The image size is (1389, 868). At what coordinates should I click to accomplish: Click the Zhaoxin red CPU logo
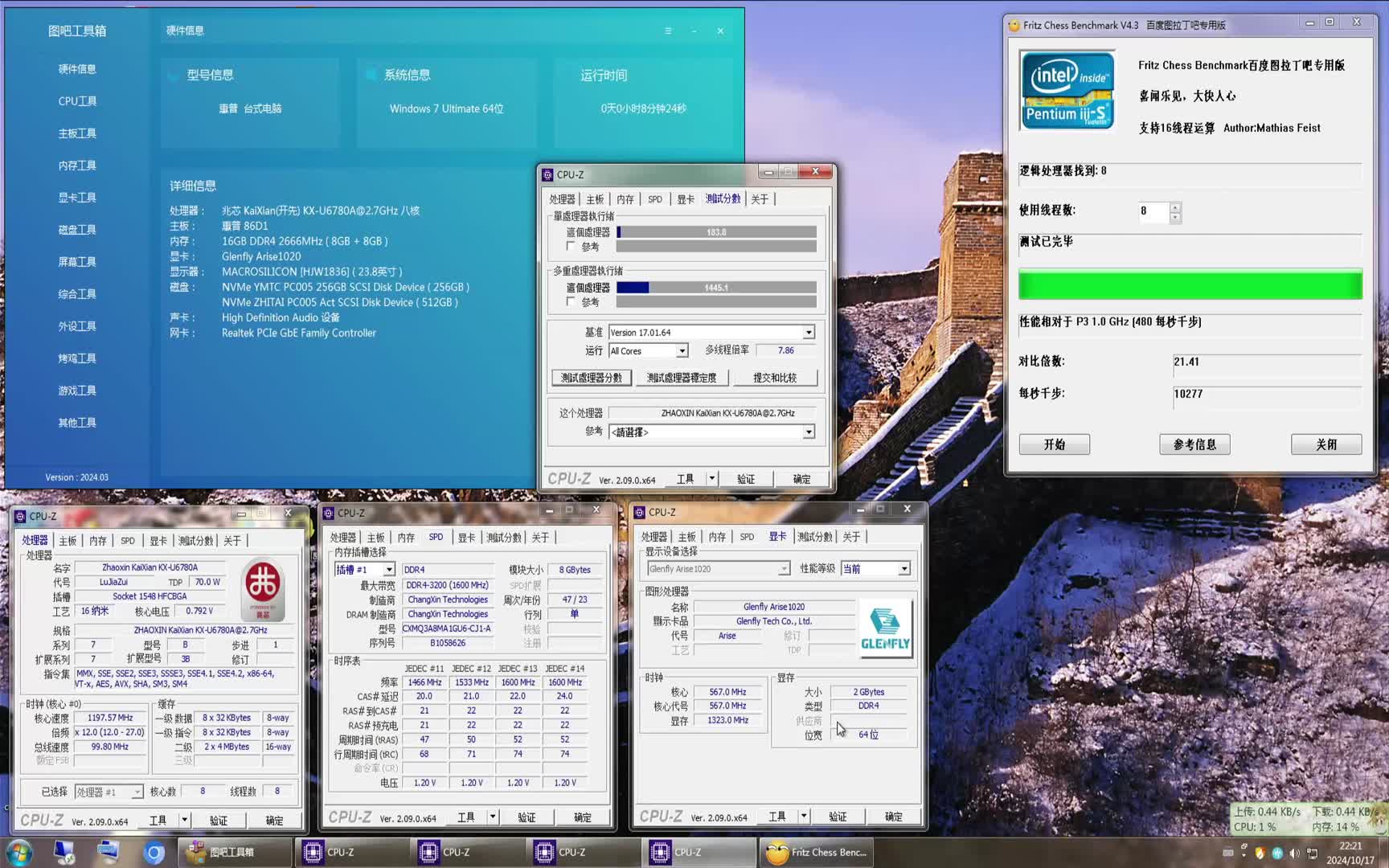click(263, 589)
